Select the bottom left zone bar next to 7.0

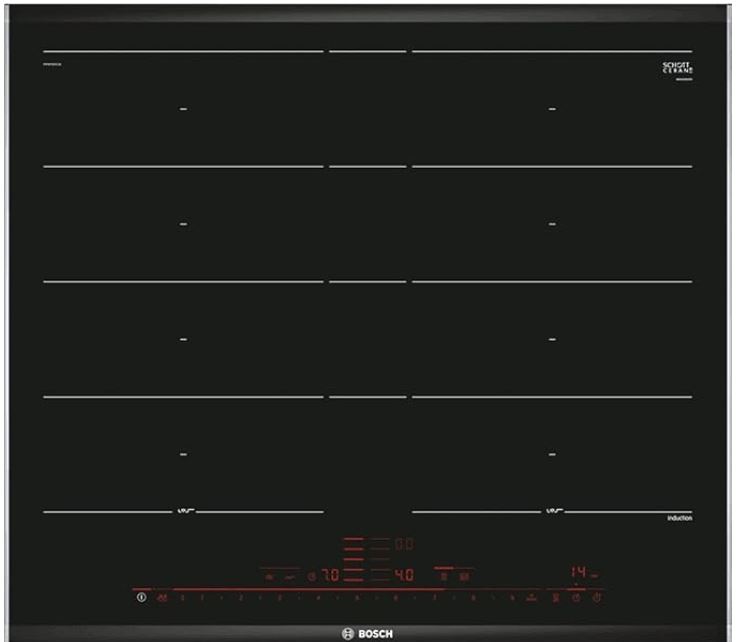point(353,580)
